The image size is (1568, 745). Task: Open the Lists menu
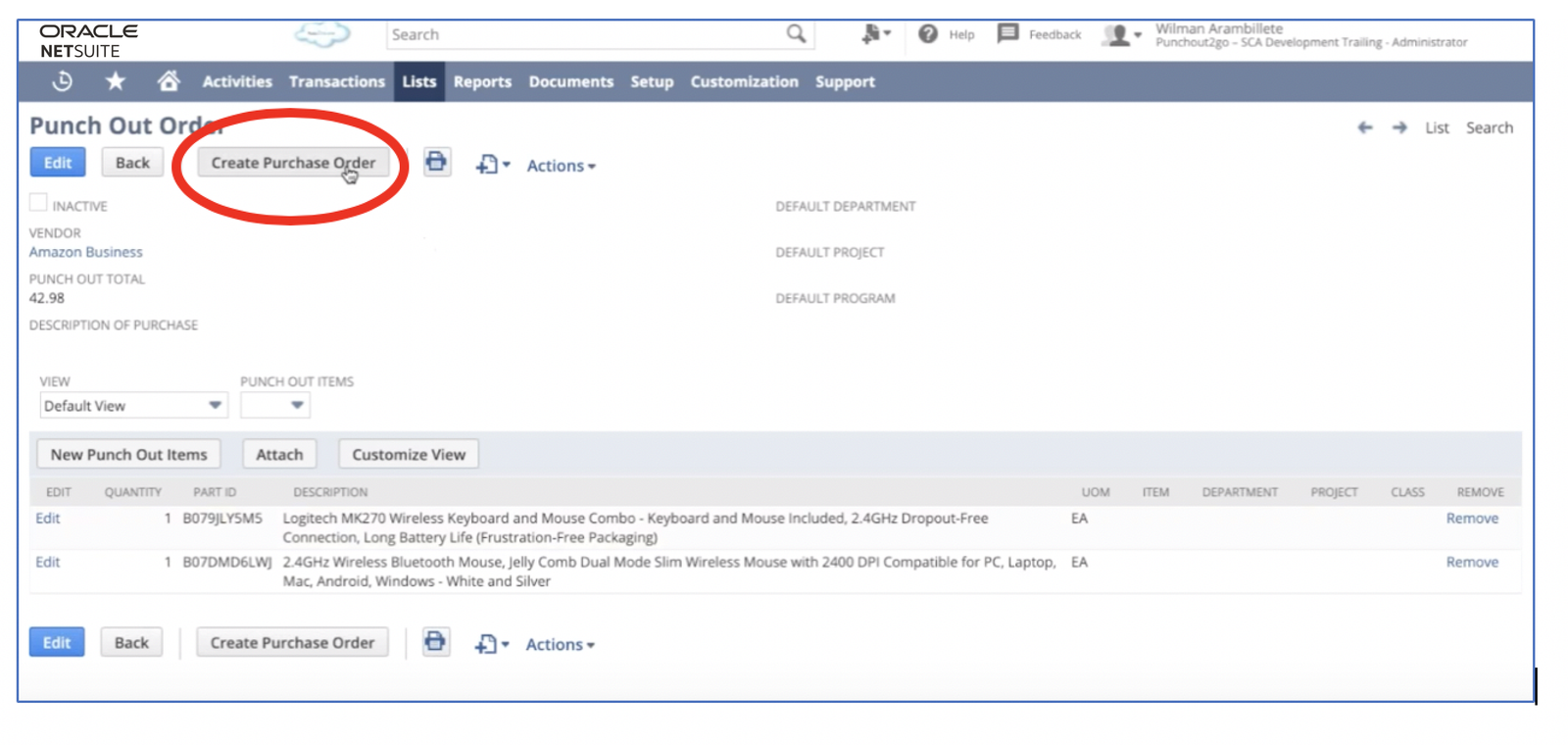[x=419, y=81]
